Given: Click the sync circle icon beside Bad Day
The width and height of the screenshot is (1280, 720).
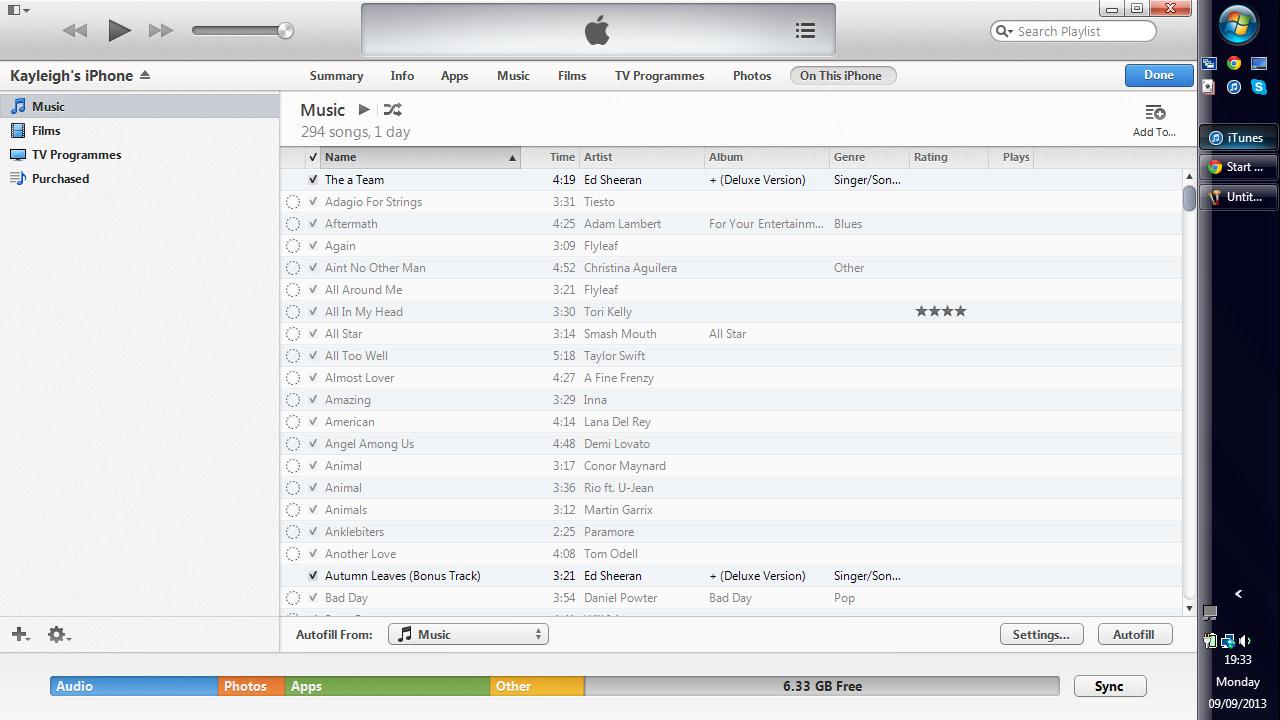Looking at the screenshot, I should pyautogui.click(x=293, y=598).
